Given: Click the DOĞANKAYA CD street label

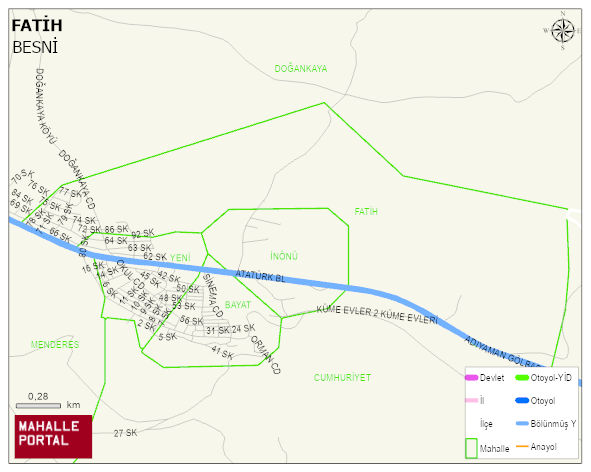Looking at the screenshot, I should 77,179.
